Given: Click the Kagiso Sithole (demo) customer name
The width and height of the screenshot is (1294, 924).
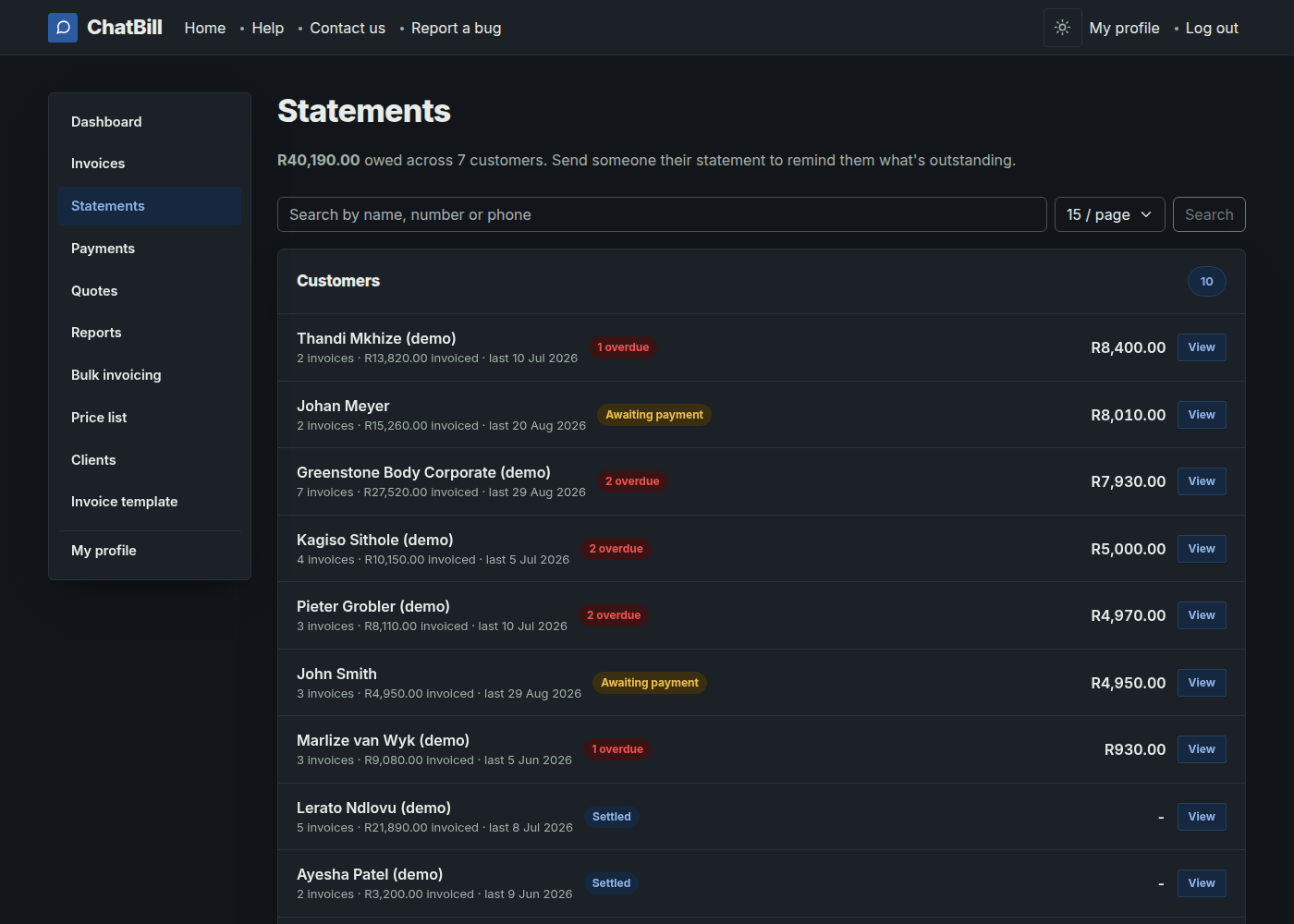Looking at the screenshot, I should [375, 540].
